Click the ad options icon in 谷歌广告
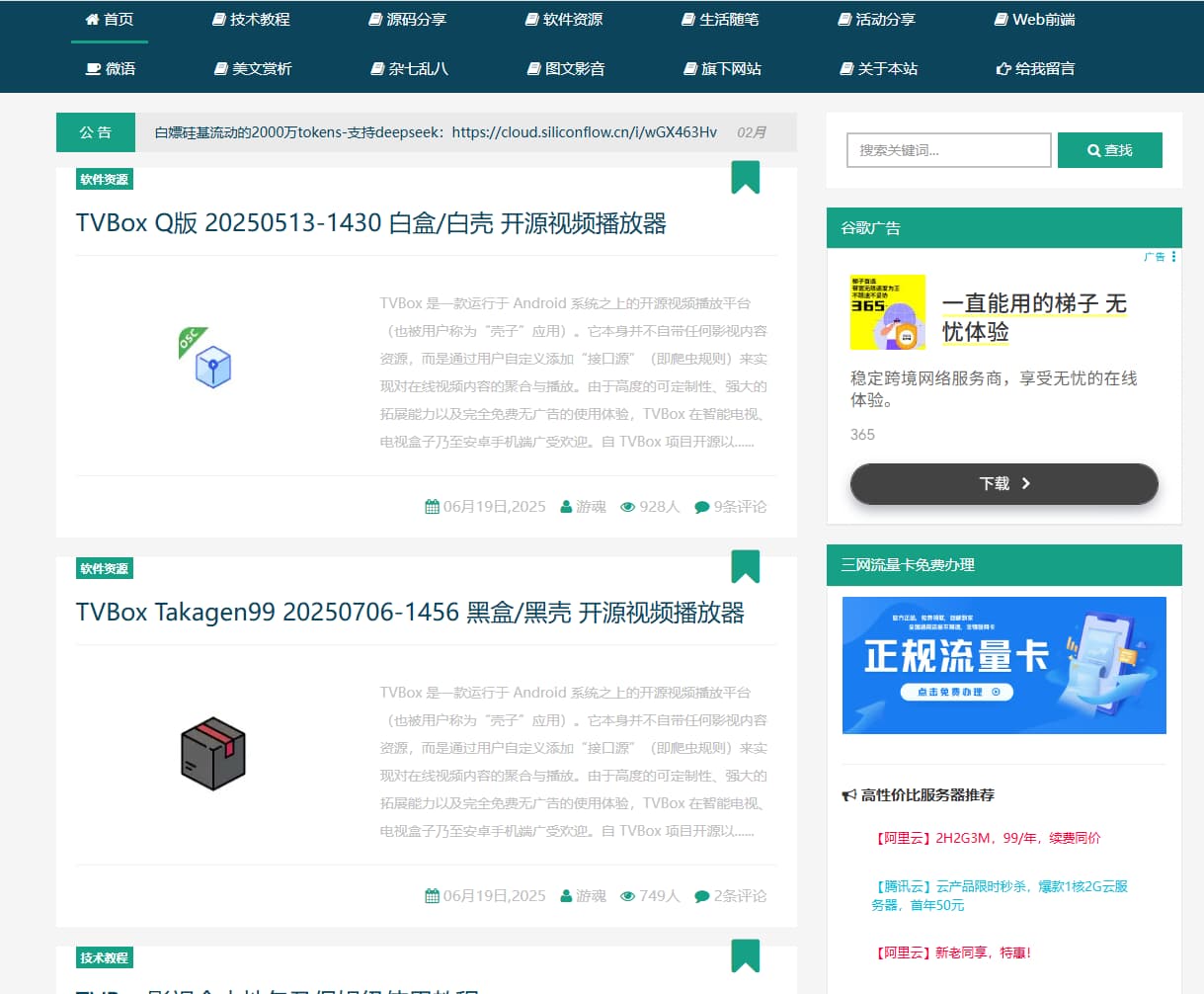The height and width of the screenshot is (994, 1204). tap(1173, 257)
